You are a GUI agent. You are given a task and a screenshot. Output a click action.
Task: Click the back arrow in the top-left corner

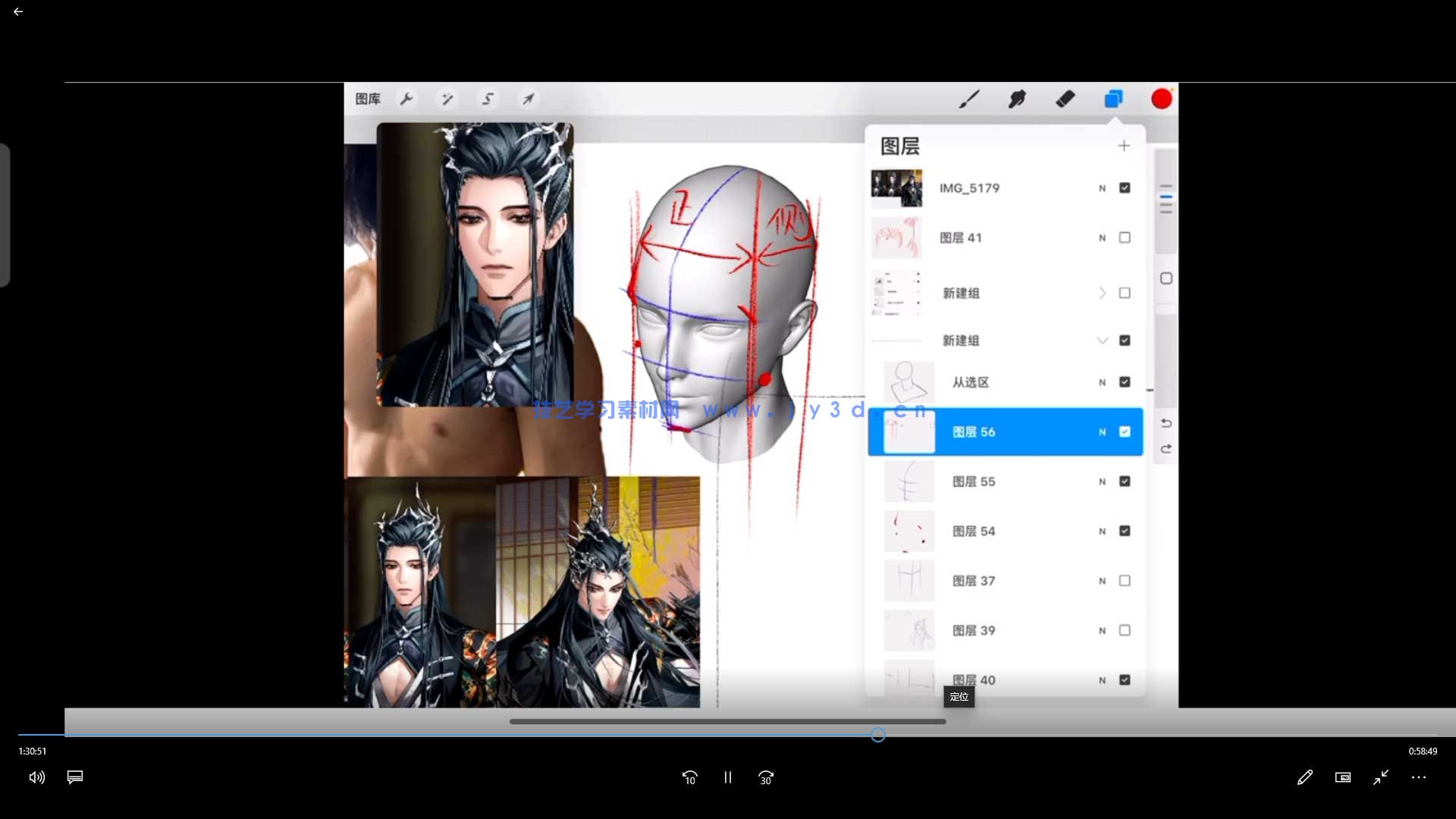pyautogui.click(x=18, y=12)
